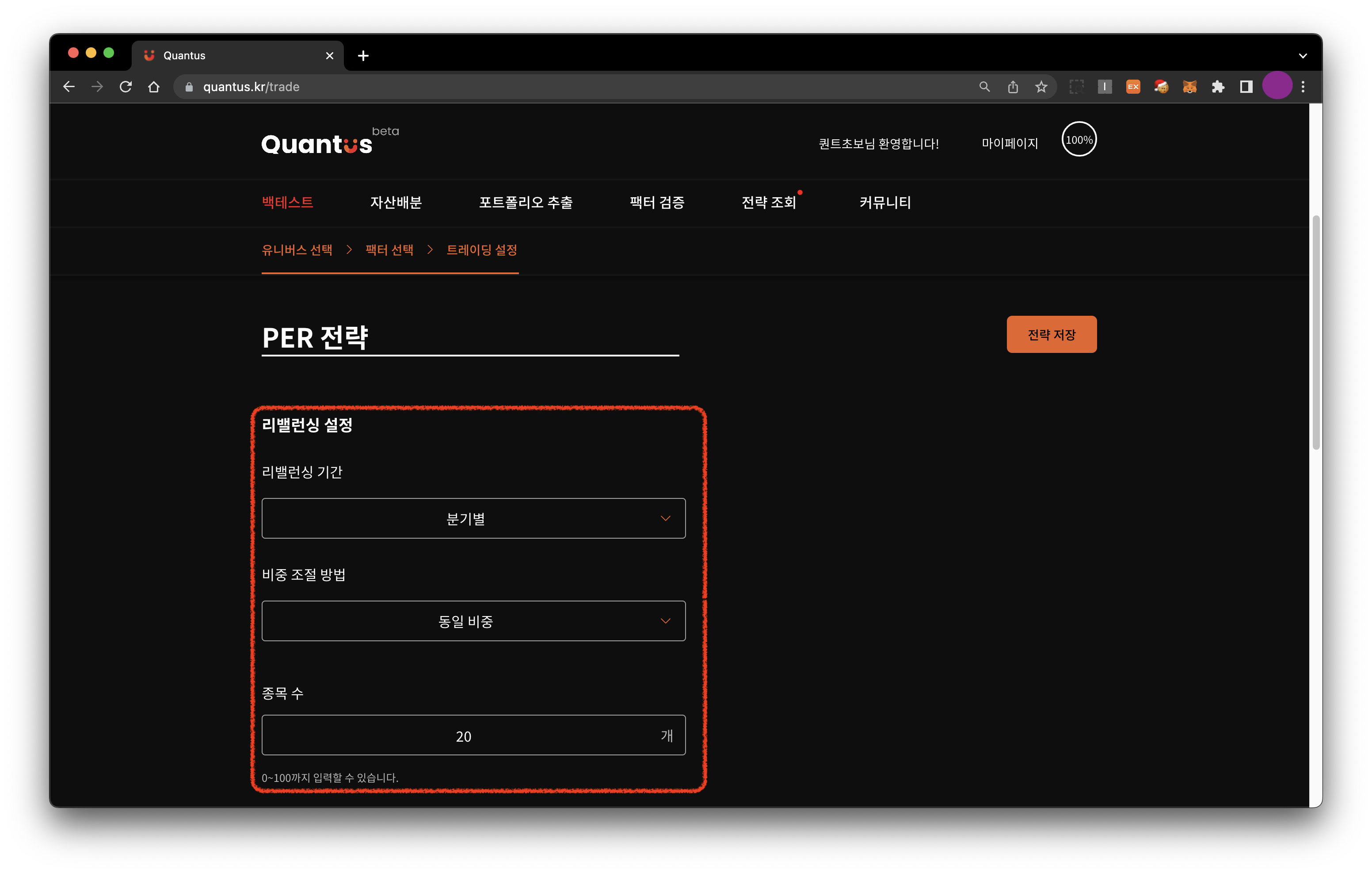Viewport: 1372px width, 873px height.
Task: Reload the page with refresh icon
Action: pos(126,87)
